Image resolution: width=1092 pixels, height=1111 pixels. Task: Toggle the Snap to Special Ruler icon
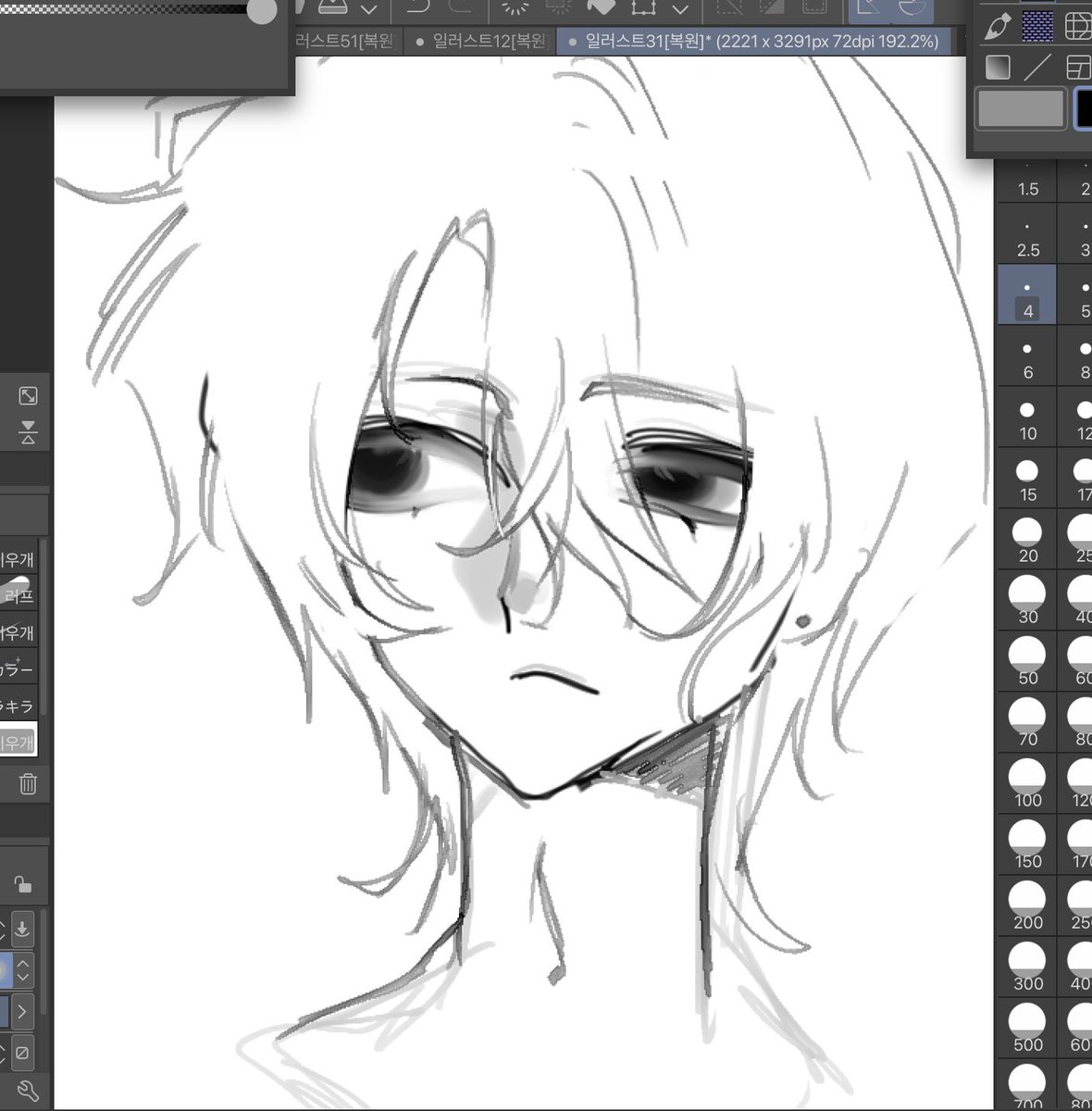click(x=913, y=10)
